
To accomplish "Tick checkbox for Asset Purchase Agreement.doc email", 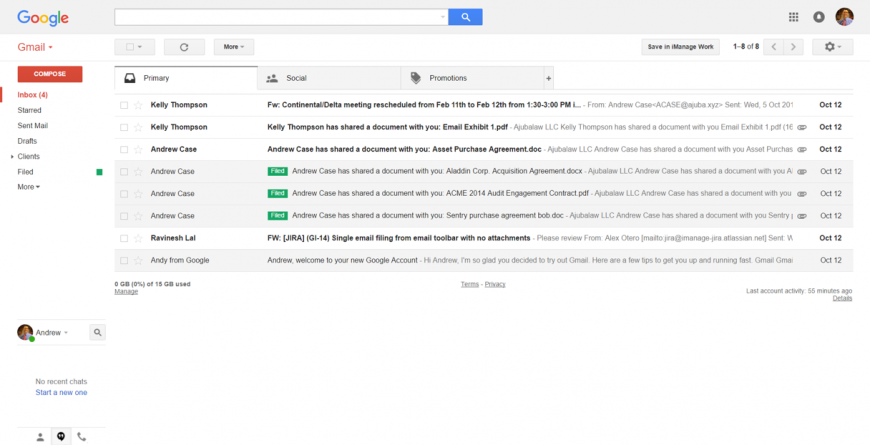I will tap(124, 149).
